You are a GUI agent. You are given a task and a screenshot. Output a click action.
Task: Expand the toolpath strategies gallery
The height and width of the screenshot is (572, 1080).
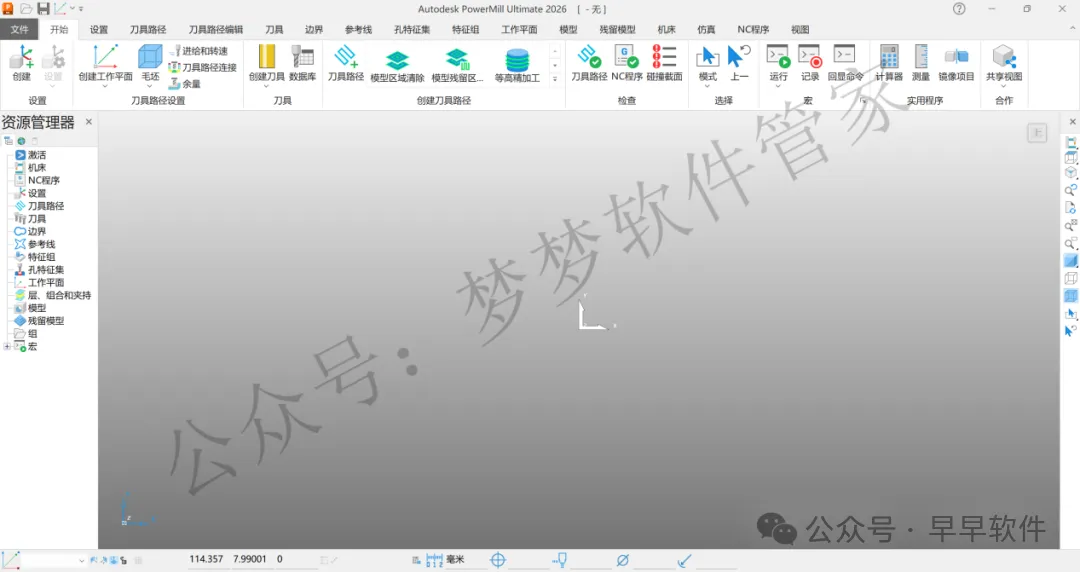point(555,79)
